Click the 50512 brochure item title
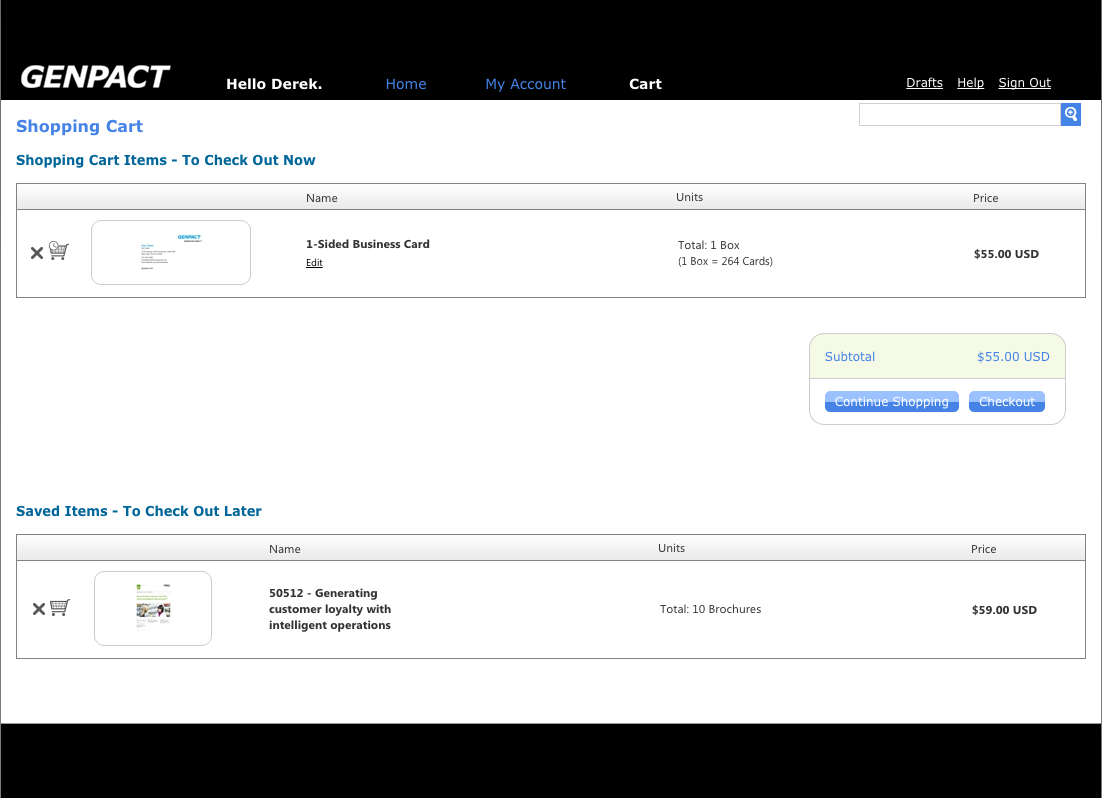 point(330,609)
